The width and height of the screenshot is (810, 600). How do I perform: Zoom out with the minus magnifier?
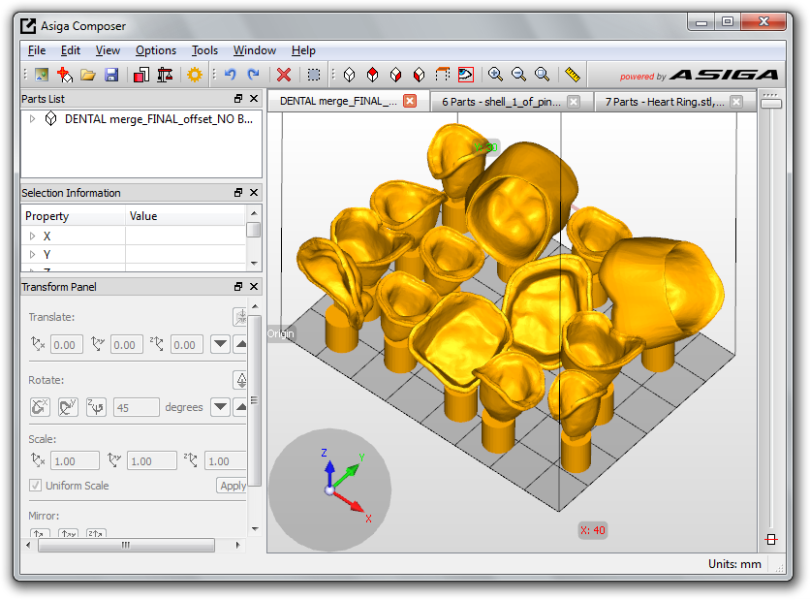tap(519, 75)
